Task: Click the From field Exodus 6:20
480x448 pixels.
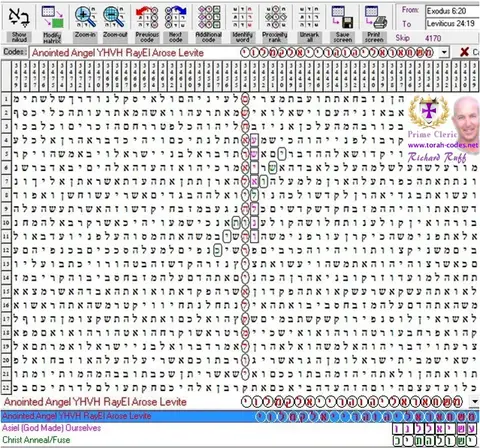Action: (x=453, y=11)
